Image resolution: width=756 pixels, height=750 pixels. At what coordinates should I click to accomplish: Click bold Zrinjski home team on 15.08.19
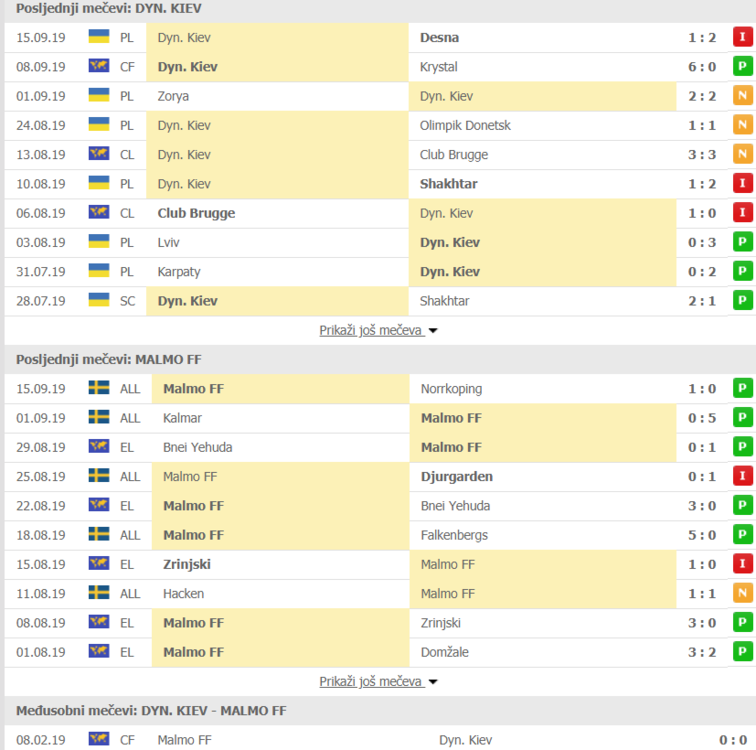point(187,564)
